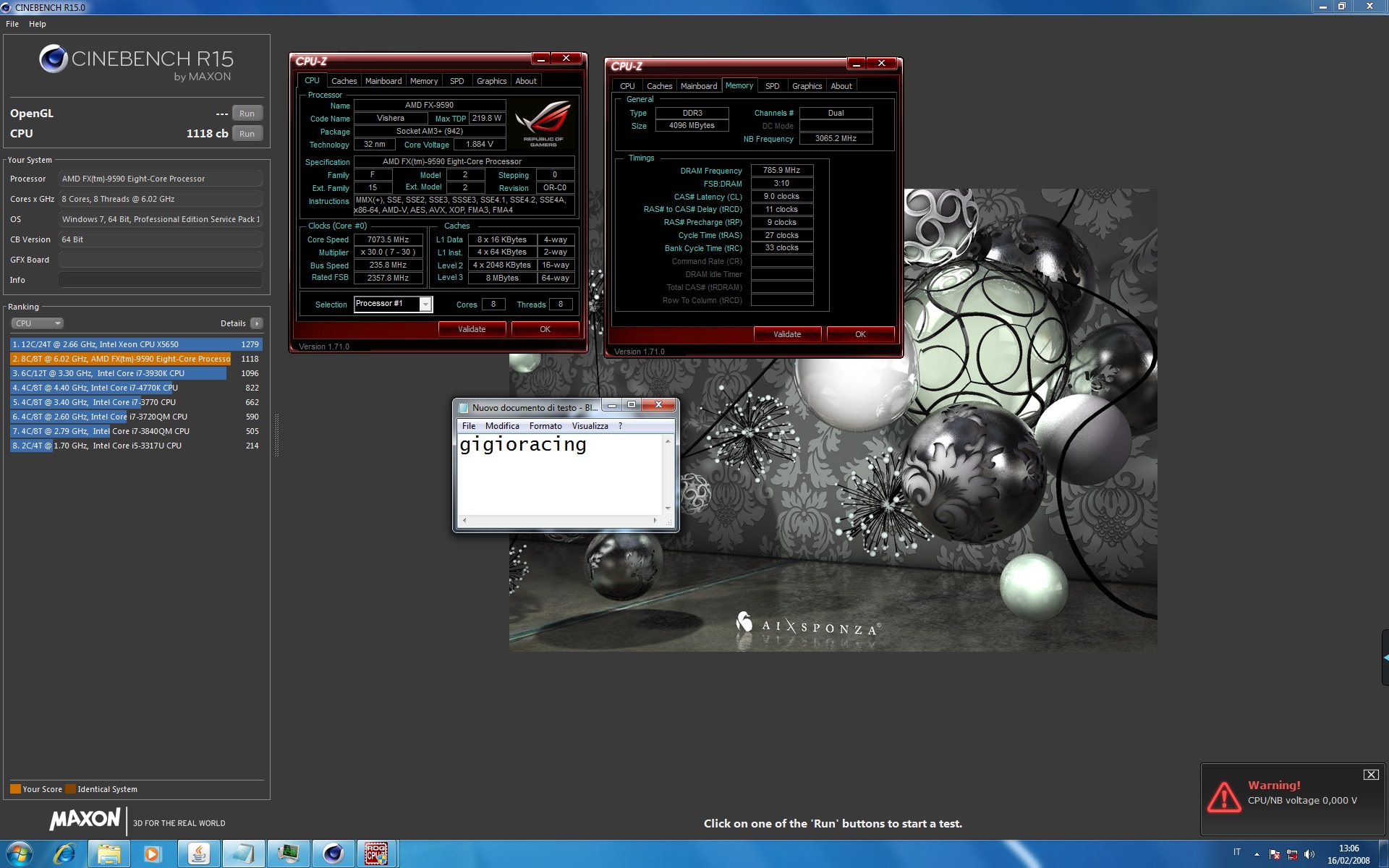The height and width of the screenshot is (868, 1389).
Task: Click Cinebench title bar application icon
Action: 7,7
